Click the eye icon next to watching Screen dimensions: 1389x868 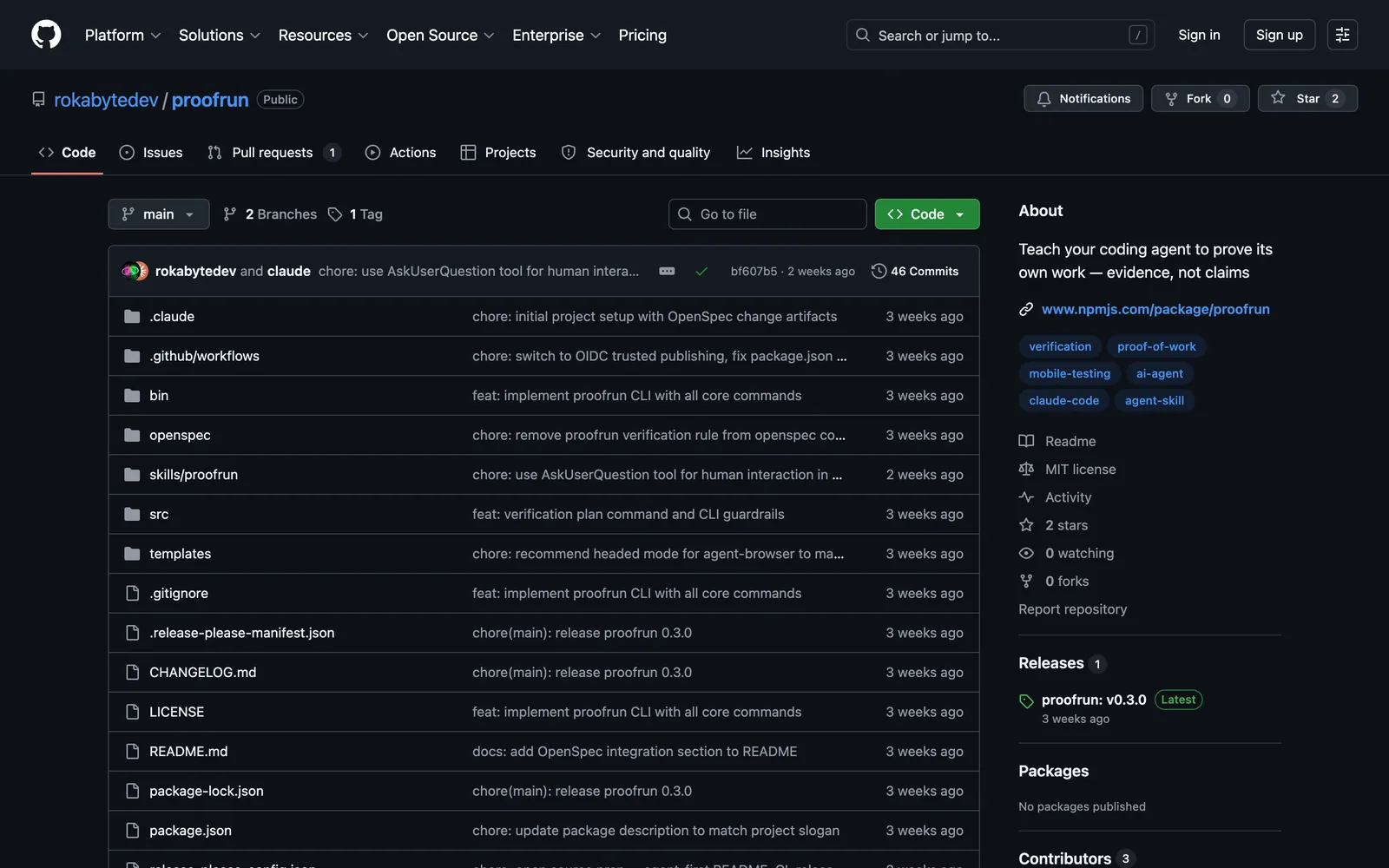click(1026, 553)
